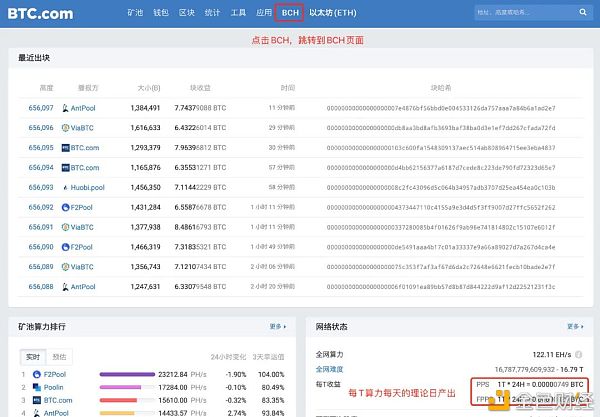Click 122.11 EH/s network hashrate
600x417 pixels.
pos(552,355)
